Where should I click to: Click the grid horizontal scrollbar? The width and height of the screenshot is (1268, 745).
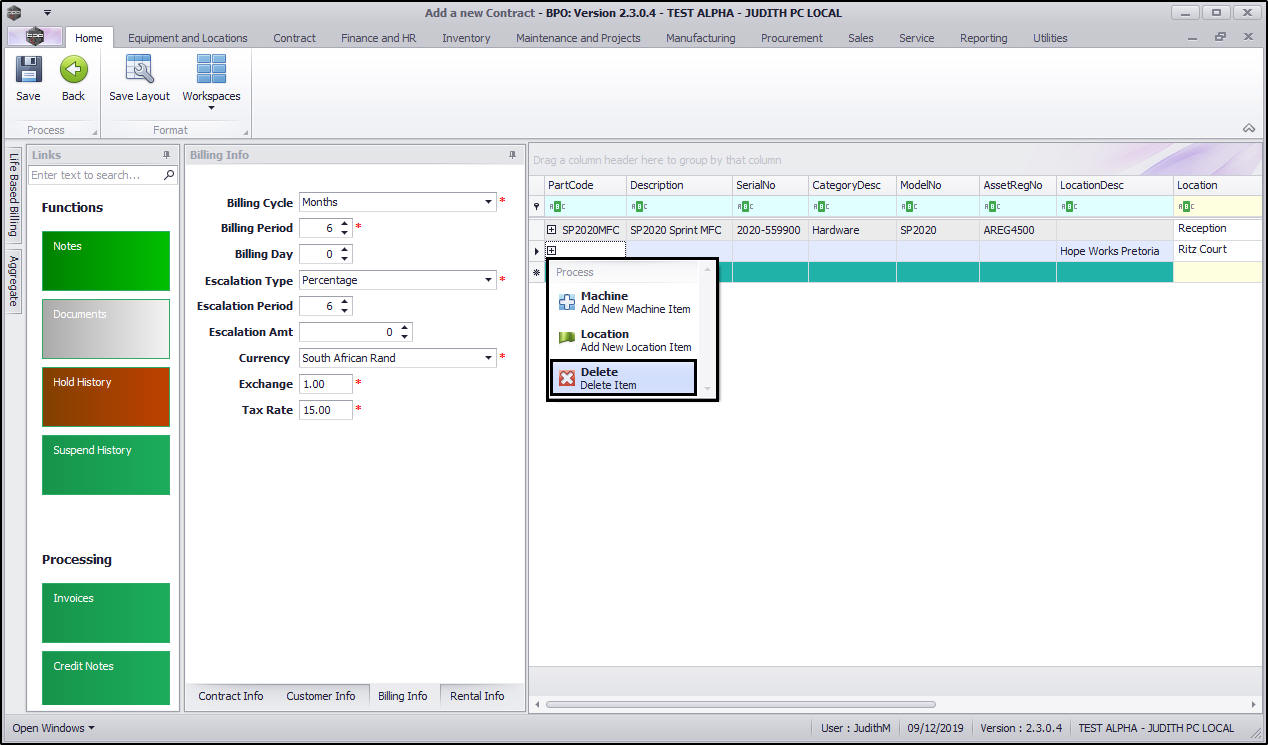point(739,704)
